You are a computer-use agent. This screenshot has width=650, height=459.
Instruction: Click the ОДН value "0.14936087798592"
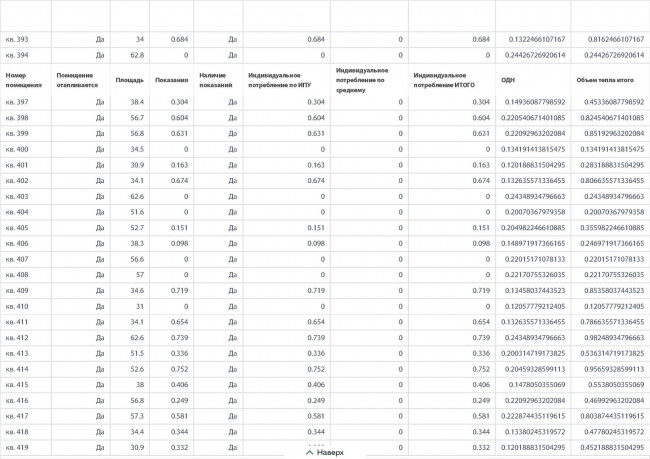point(535,102)
